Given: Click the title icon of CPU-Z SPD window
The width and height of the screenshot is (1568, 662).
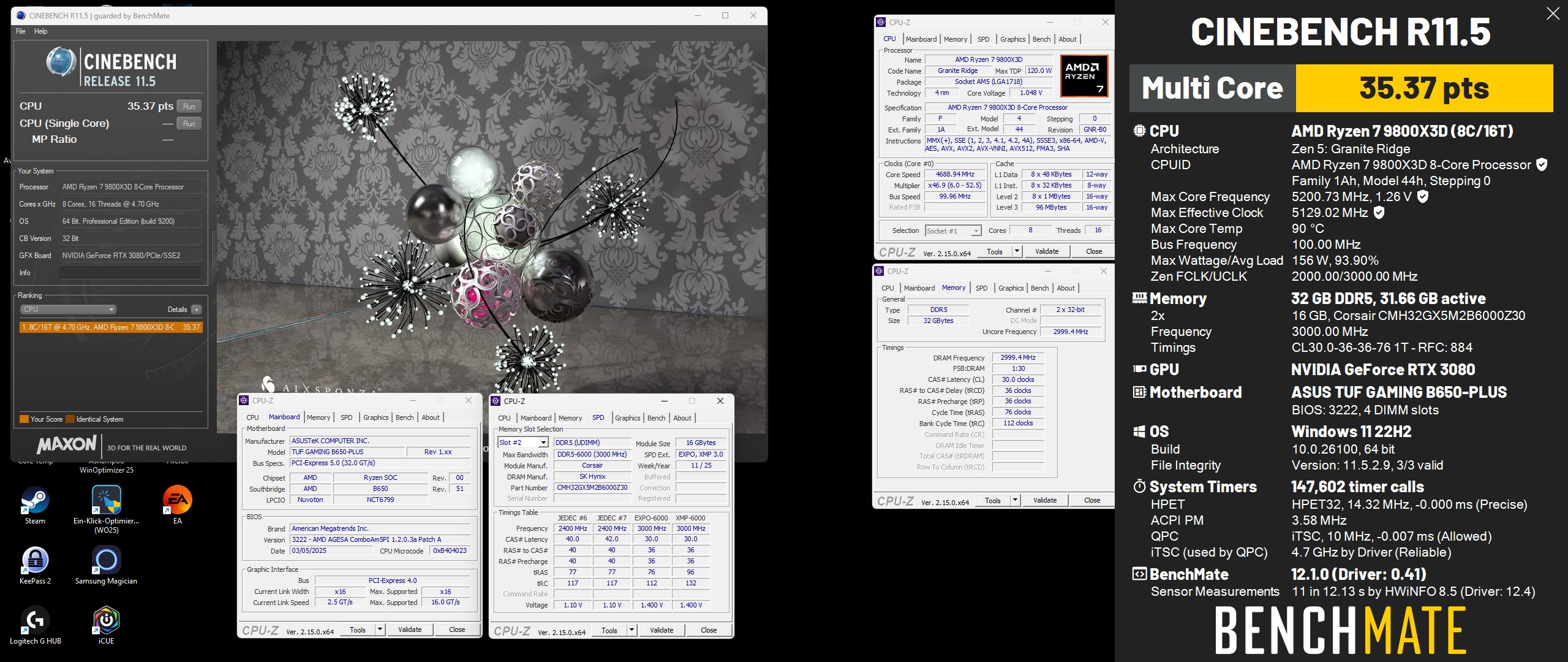Looking at the screenshot, I should 496,401.
